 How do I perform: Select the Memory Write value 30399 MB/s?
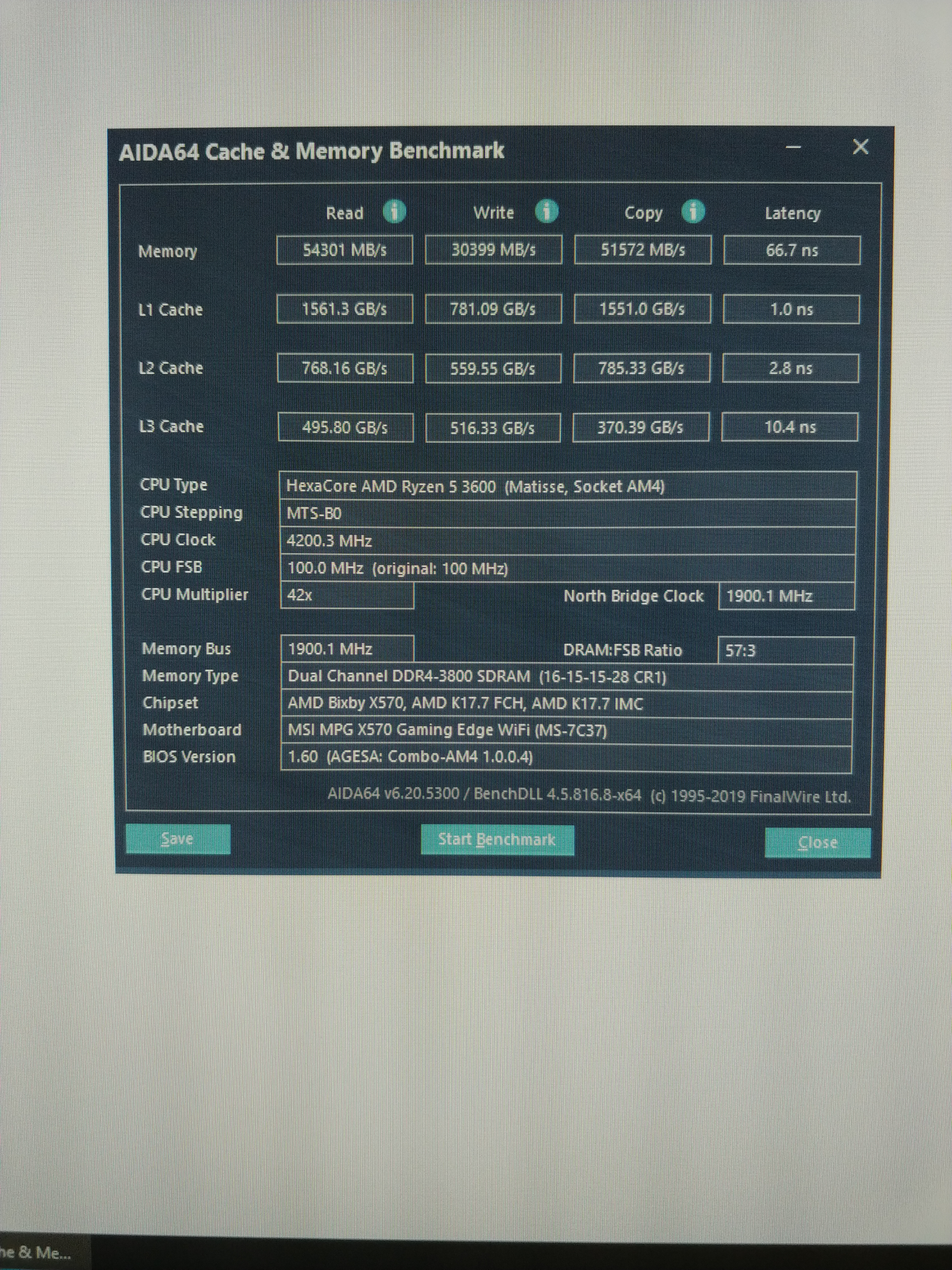click(493, 250)
